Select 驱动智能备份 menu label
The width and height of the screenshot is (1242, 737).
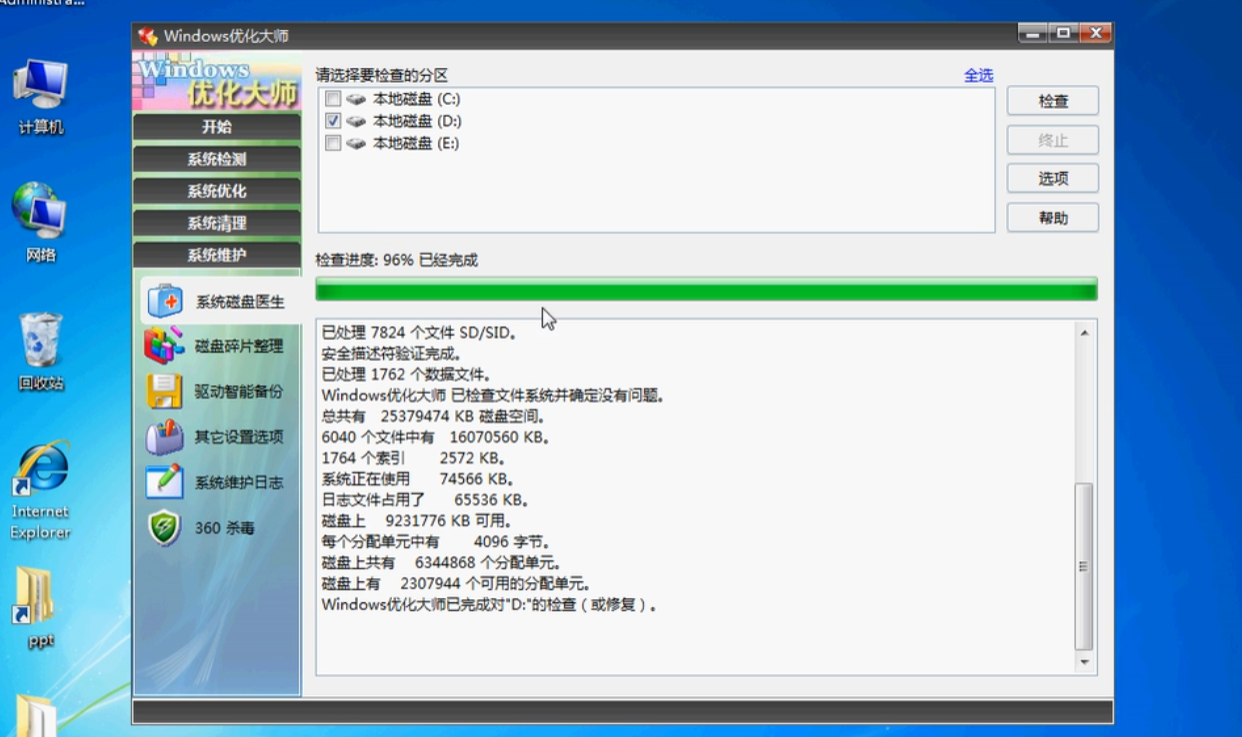(x=239, y=391)
